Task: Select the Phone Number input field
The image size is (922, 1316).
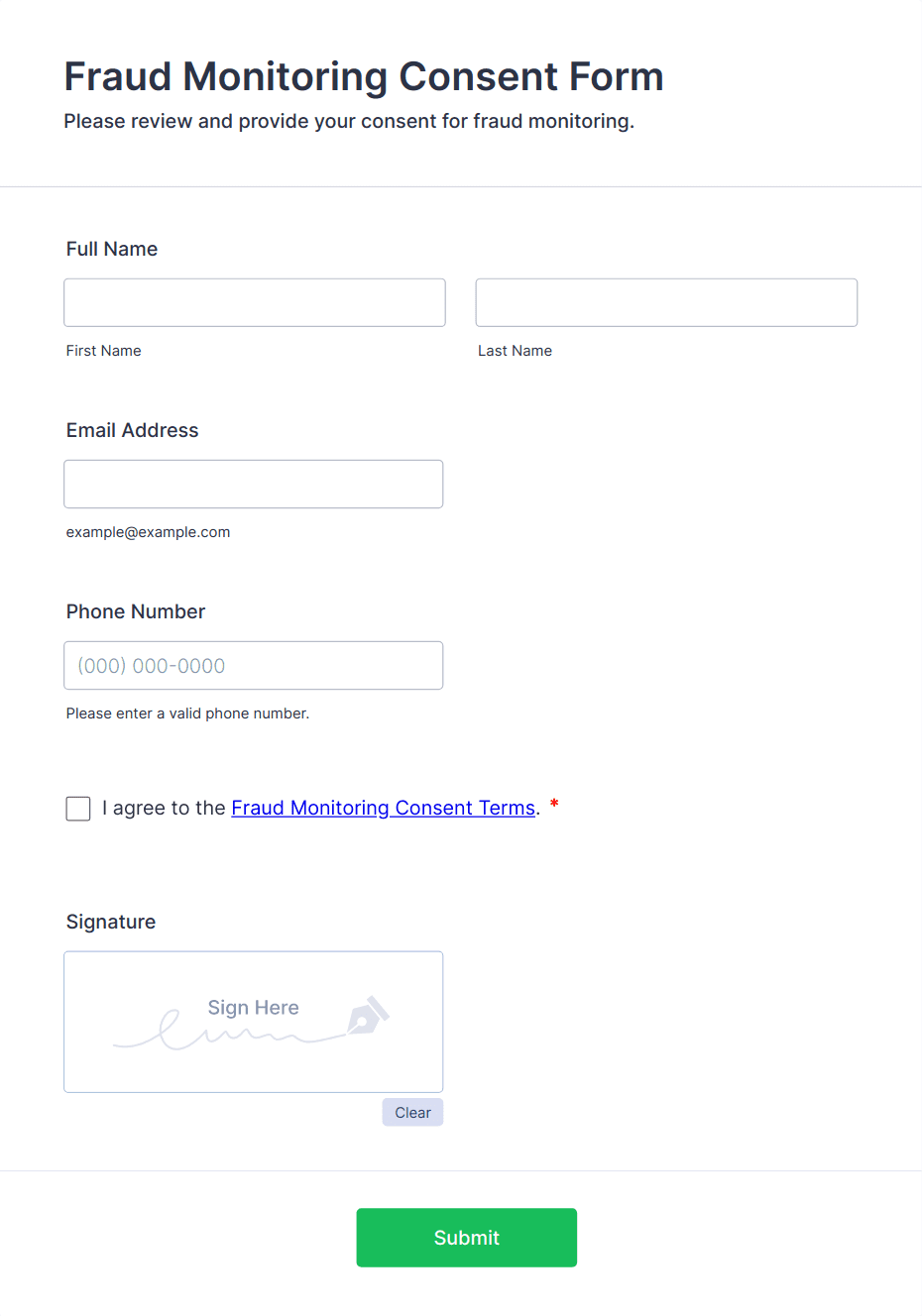Action: tap(254, 665)
